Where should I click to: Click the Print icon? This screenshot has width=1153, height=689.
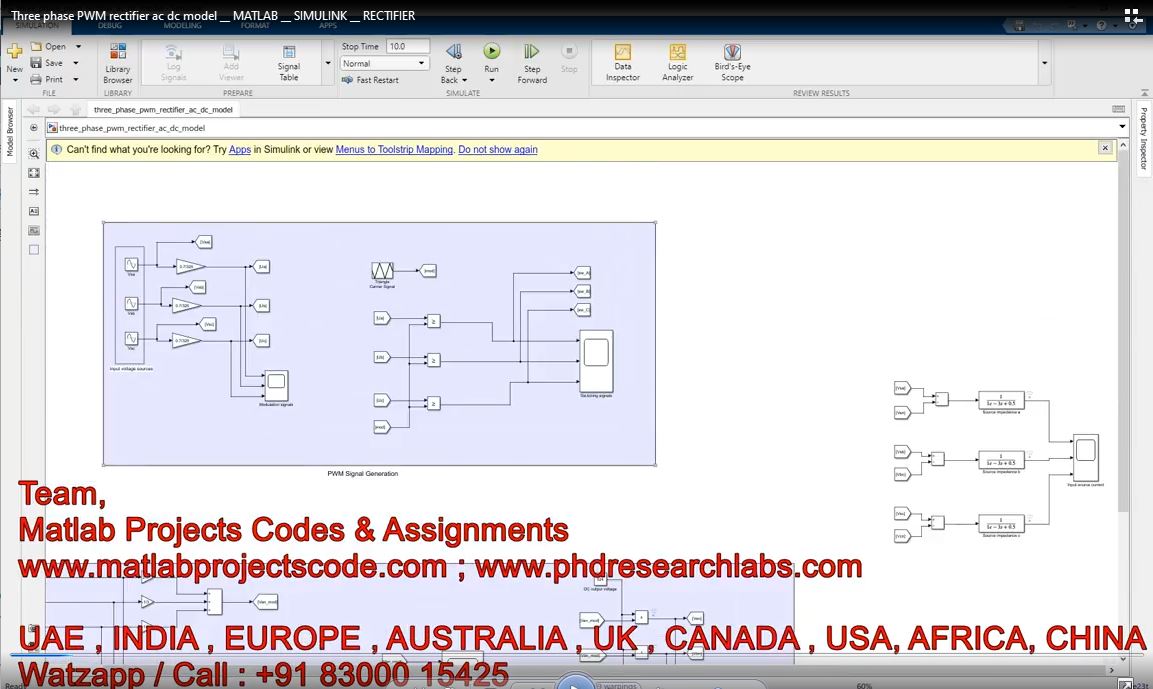36,79
